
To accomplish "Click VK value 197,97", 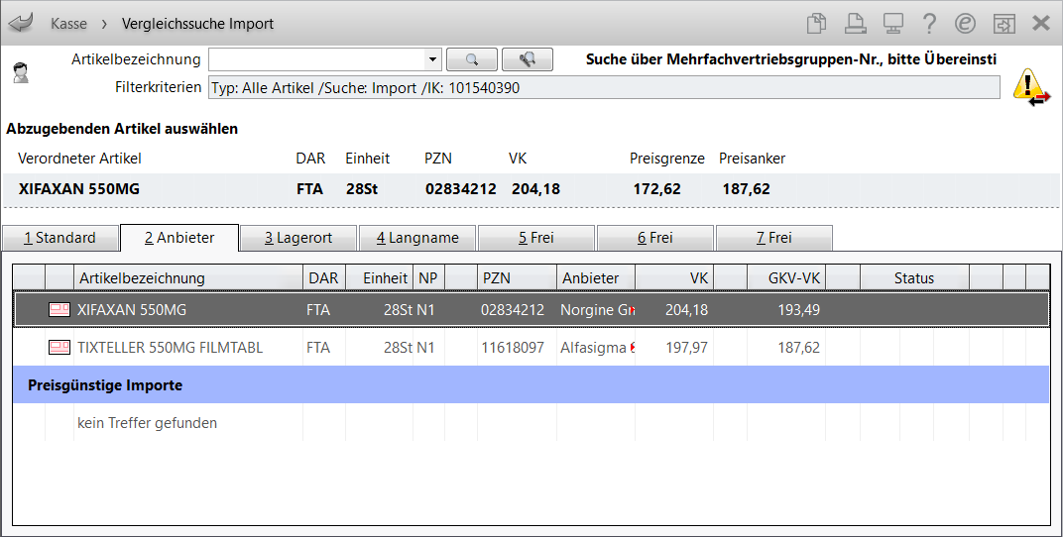I will pos(686,348).
